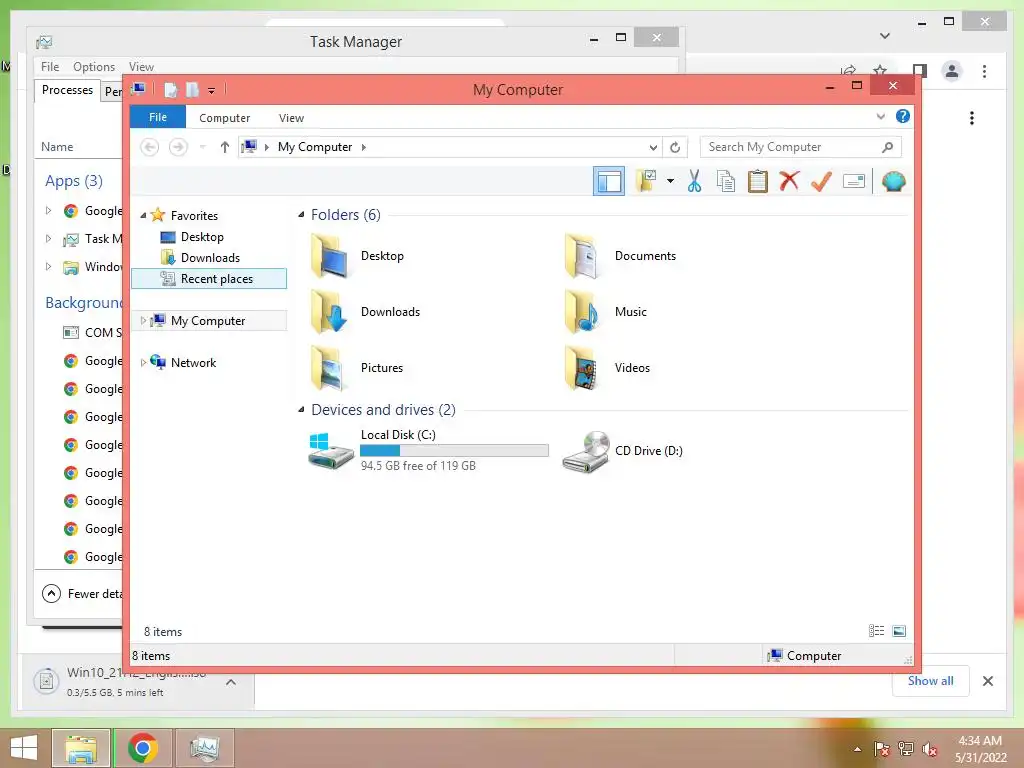This screenshot has height=768, width=1024.
Task: Switch to large icons view
Action: pyautogui.click(x=899, y=631)
